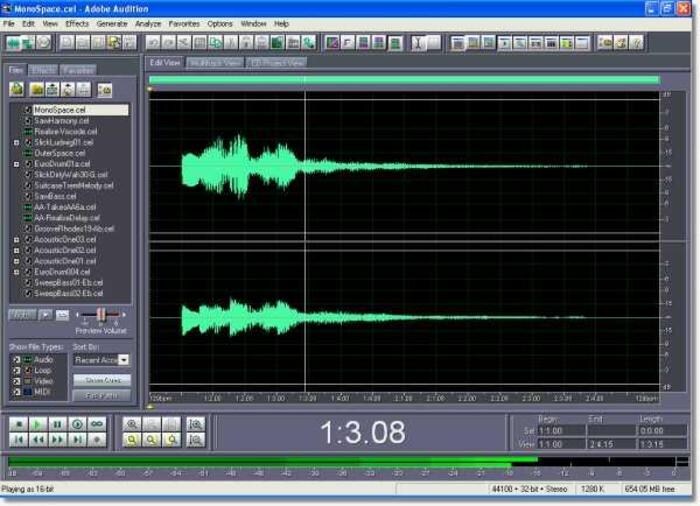Open the File menu
This screenshot has height=506, width=700.
tap(8, 24)
